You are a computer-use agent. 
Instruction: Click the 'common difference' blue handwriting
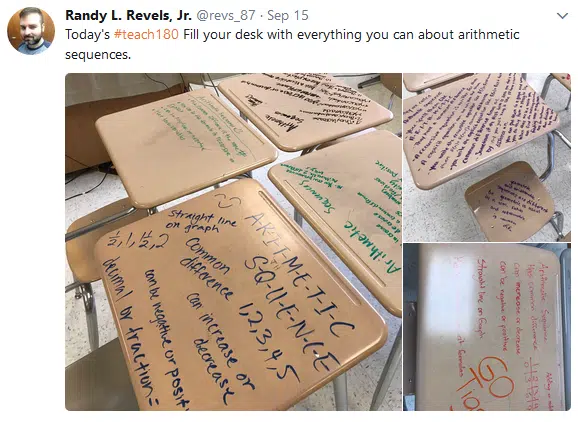207,269
